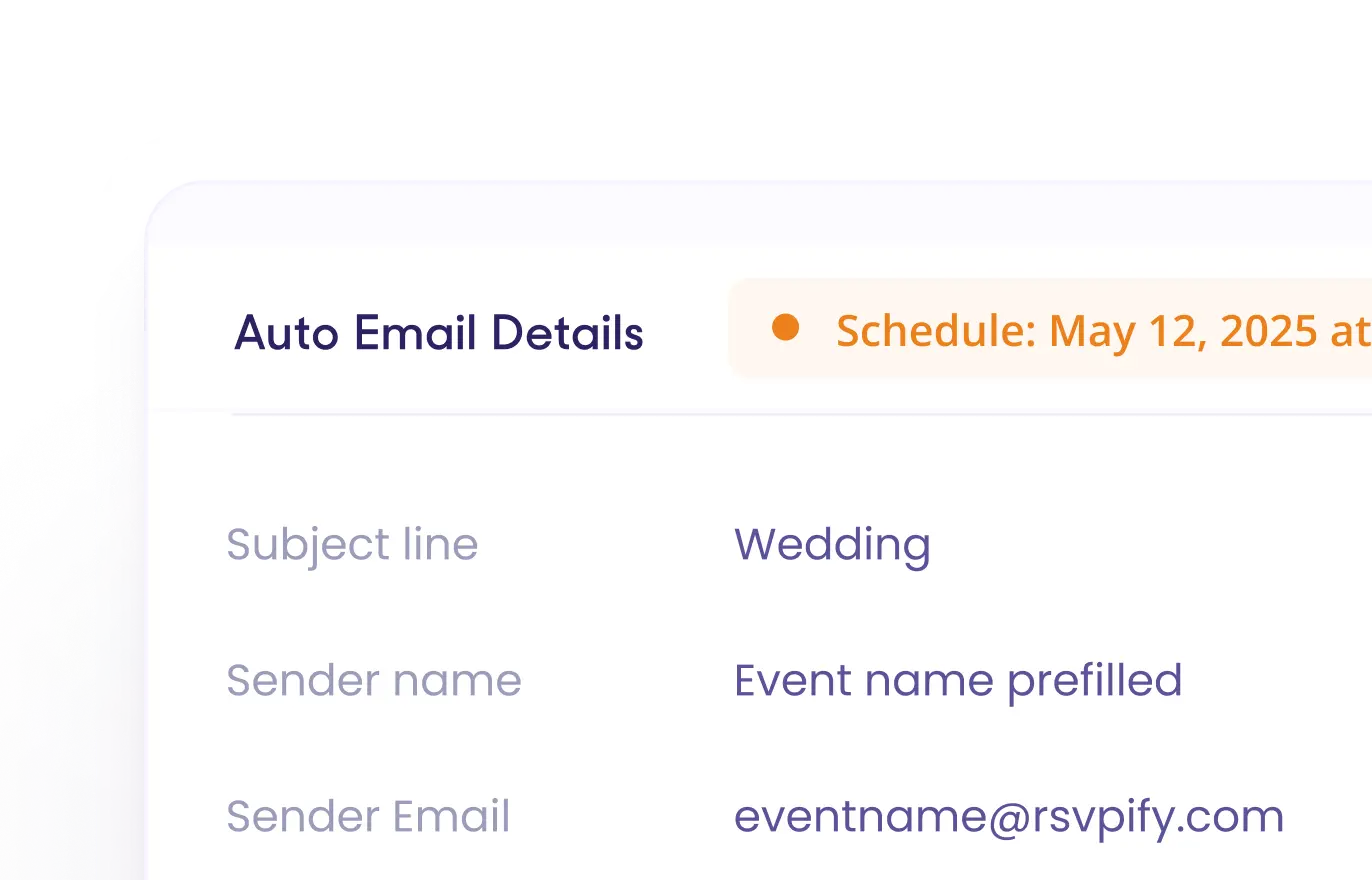
Task: Click the word prefilled in sender name
Action: tap(1094, 682)
